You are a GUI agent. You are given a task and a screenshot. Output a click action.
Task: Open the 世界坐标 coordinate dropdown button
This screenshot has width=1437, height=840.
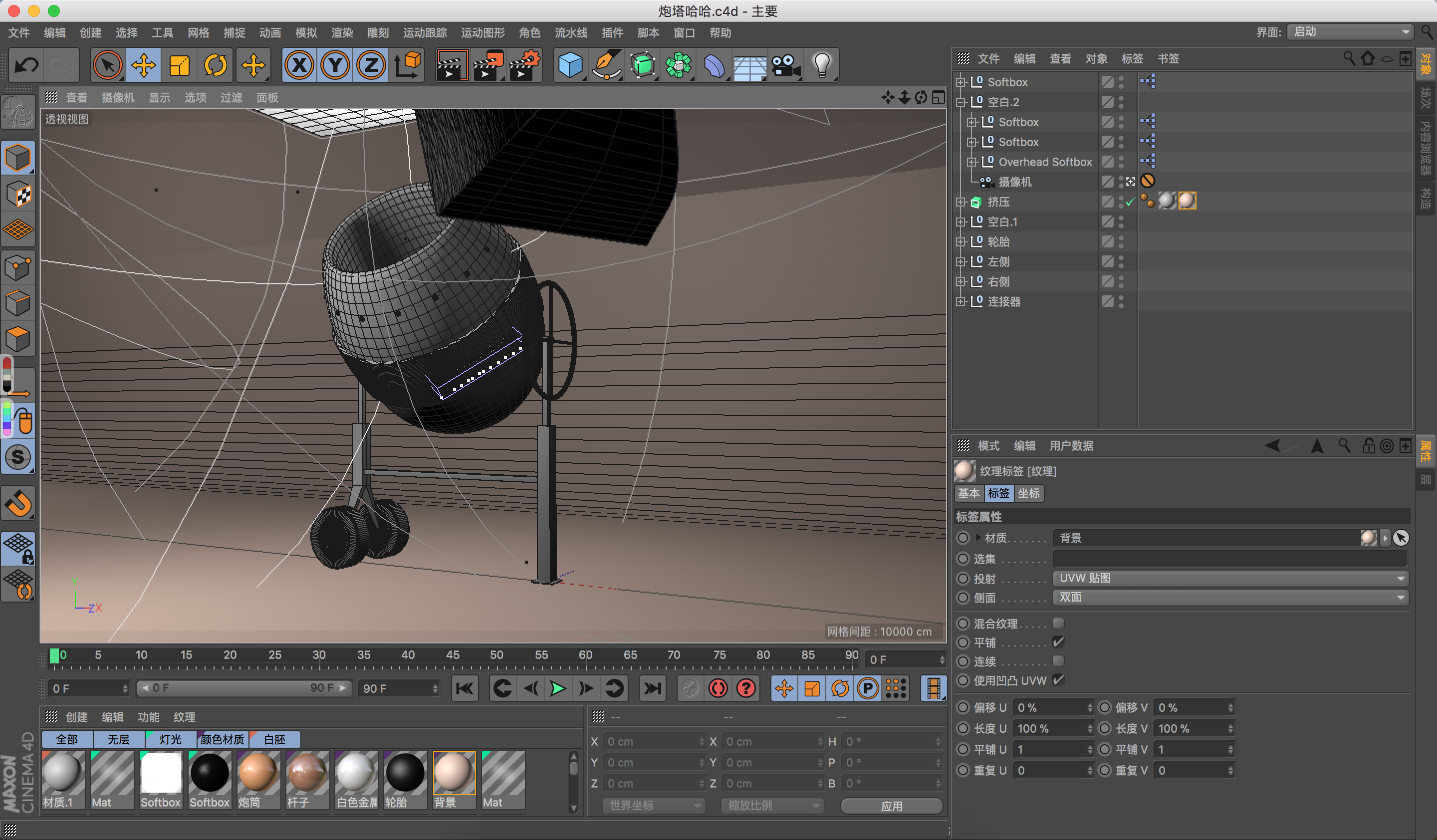(654, 806)
